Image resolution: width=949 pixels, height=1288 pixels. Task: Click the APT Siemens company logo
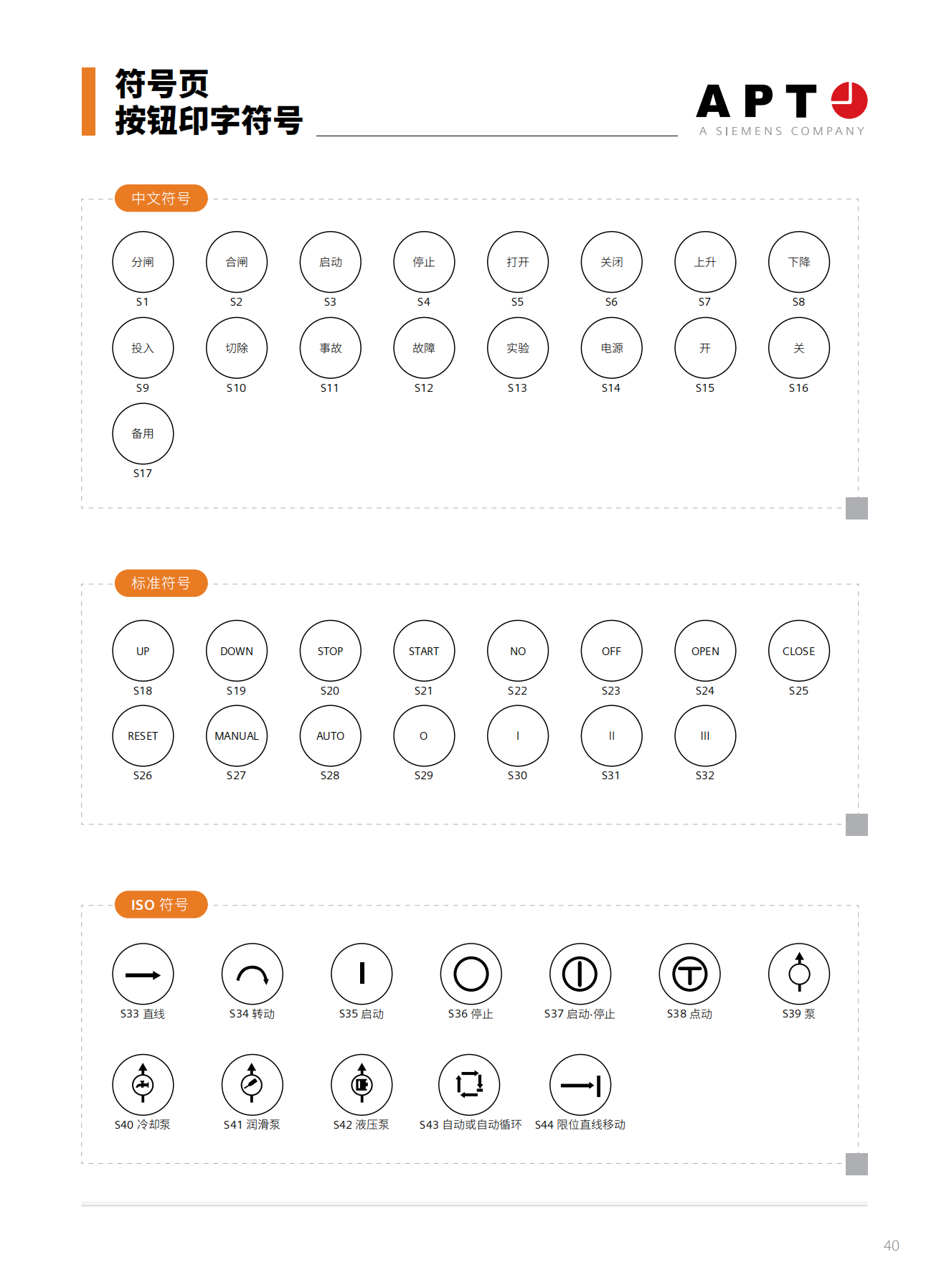click(782, 109)
